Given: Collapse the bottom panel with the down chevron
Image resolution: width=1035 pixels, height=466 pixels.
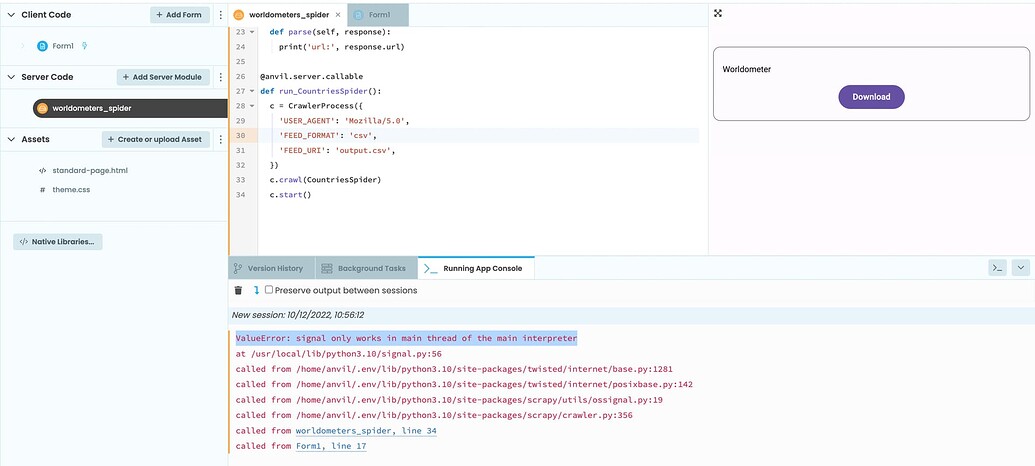Looking at the screenshot, I should point(1020,267).
